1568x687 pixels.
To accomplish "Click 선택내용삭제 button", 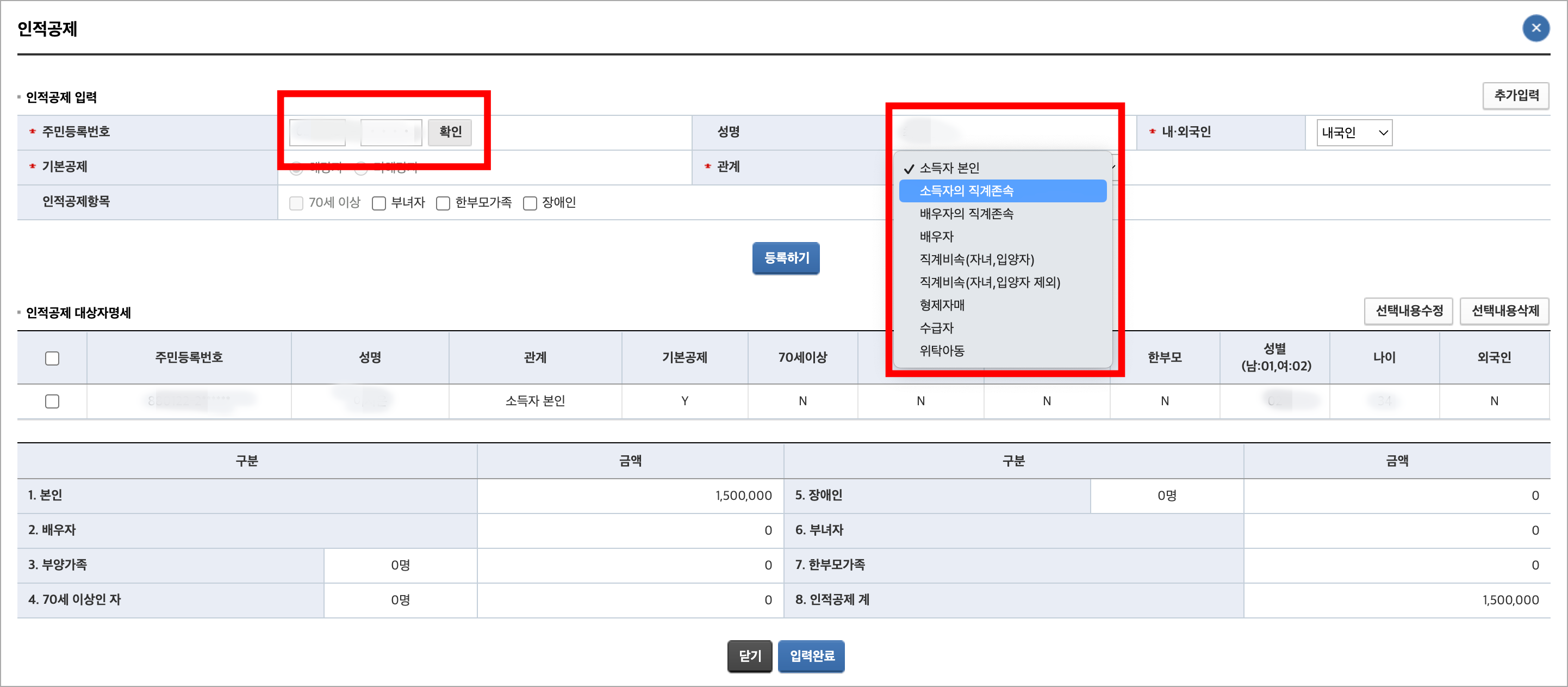I will coord(1505,311).
